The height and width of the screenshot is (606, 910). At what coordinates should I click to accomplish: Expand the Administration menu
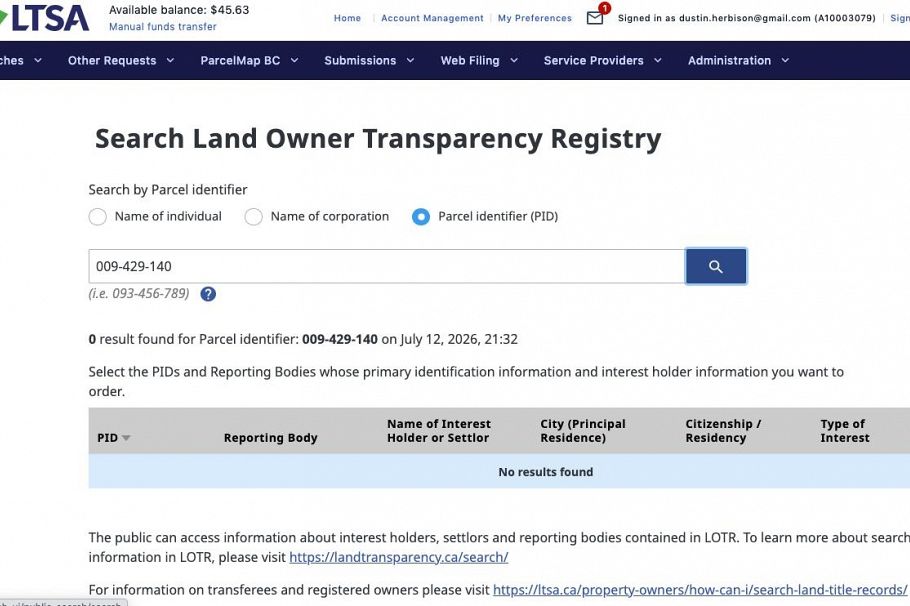click(738, 60)
